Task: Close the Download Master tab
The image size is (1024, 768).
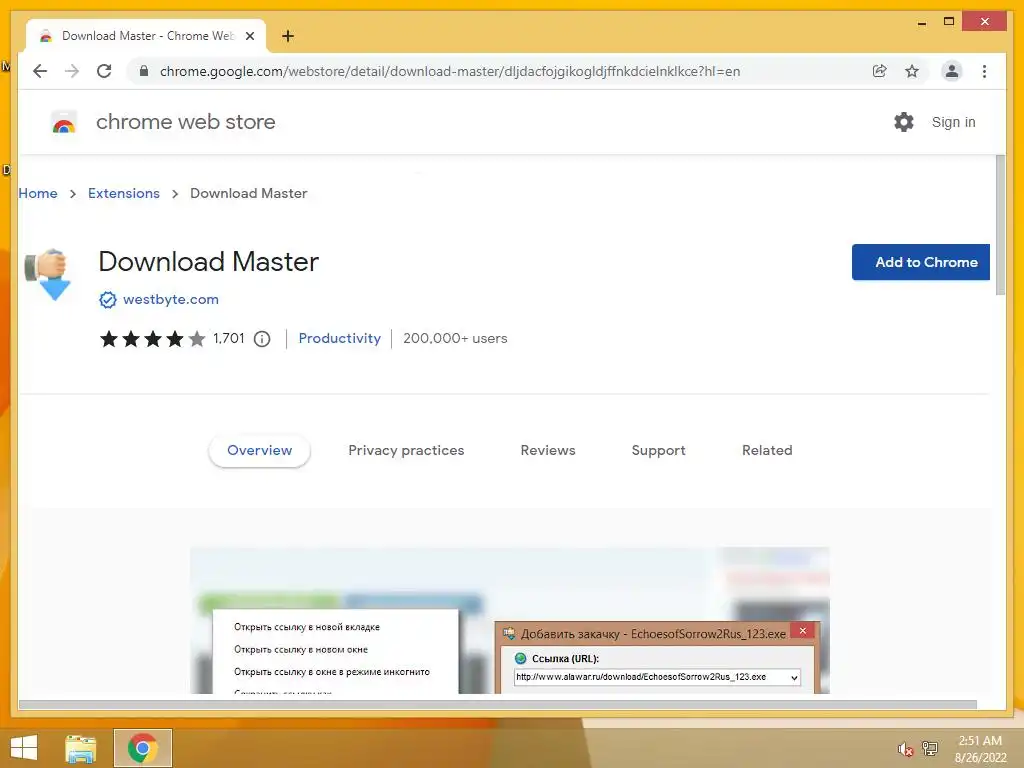Action: (249, 36)
